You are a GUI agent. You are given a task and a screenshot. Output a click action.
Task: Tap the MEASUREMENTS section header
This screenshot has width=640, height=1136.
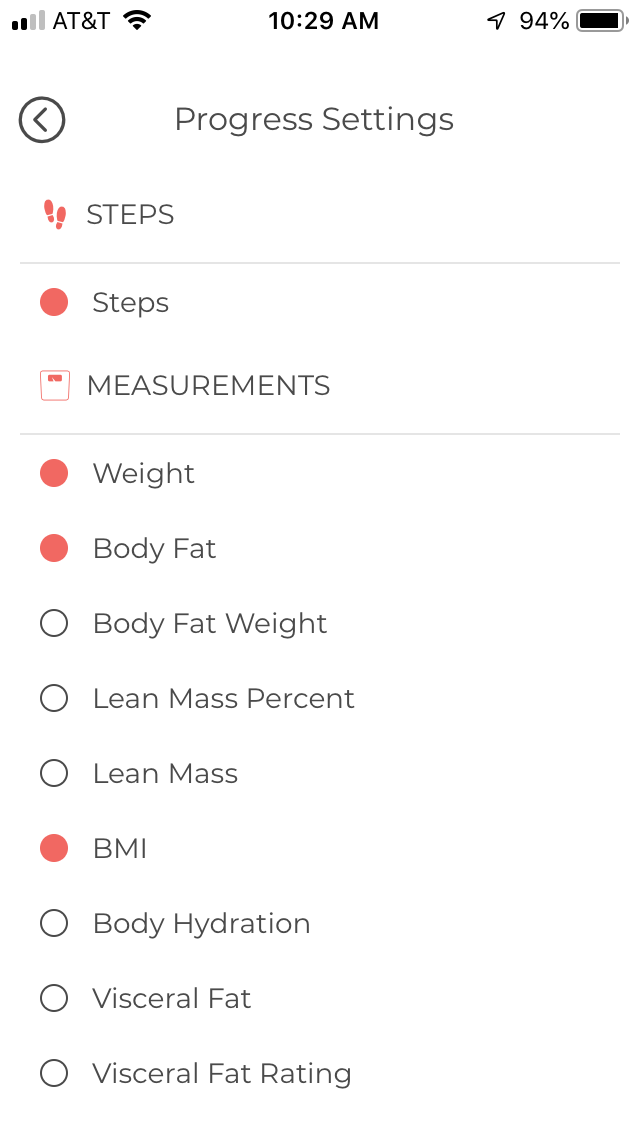208,385
